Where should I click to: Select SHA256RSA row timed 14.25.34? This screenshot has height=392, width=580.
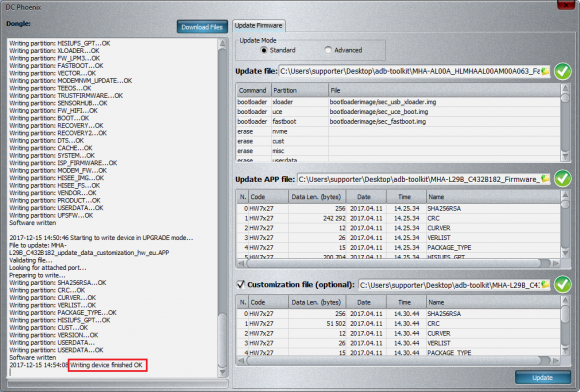(398, 209)
